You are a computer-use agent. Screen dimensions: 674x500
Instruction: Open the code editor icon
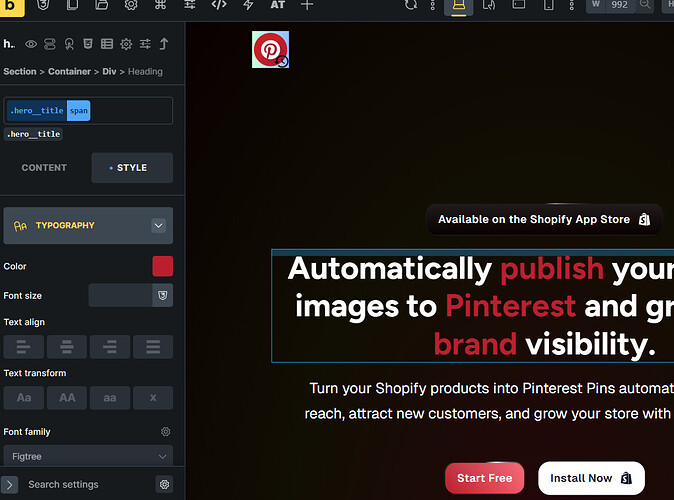click(219, 5)
